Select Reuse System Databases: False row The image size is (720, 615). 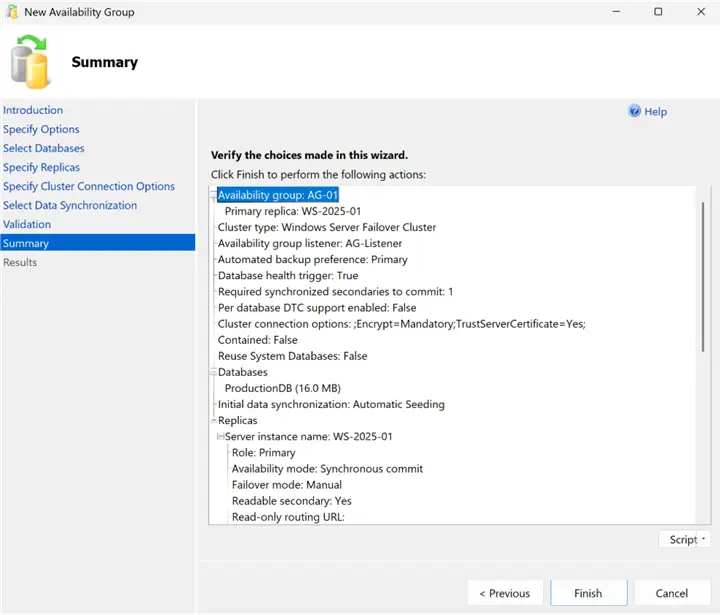tap(292, 356)
